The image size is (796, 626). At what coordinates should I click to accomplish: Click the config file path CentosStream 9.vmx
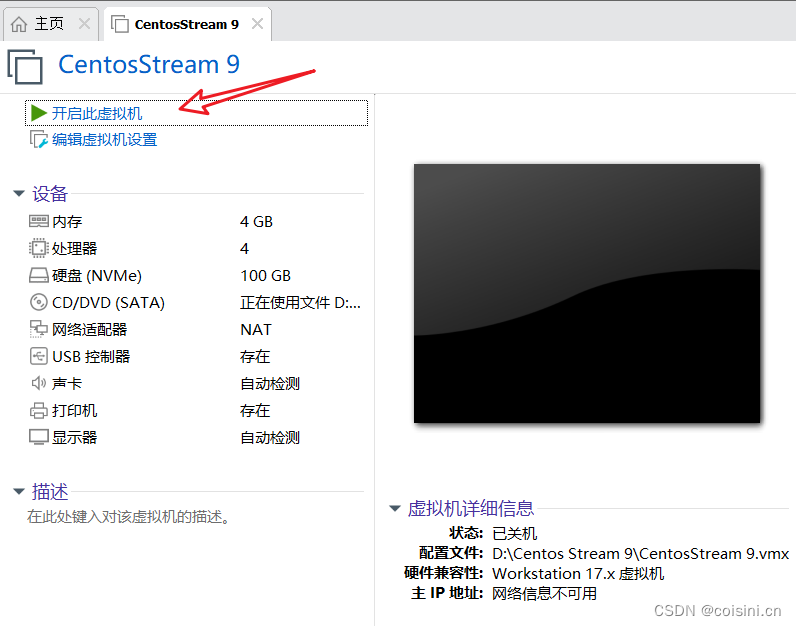[x=641, y=553]
